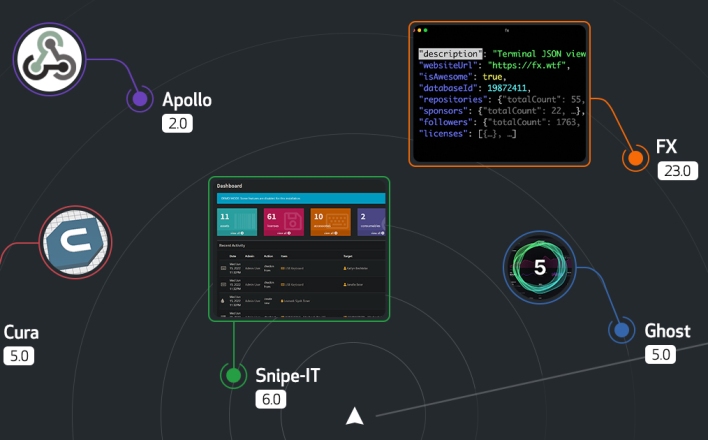Select the green Snipe-IT node dot
The image size is (708, 440).
[233, 375]
